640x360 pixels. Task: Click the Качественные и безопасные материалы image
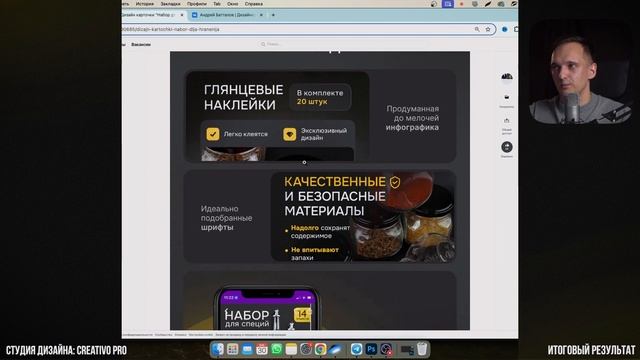pyautogui.click(x=363, y=217)
